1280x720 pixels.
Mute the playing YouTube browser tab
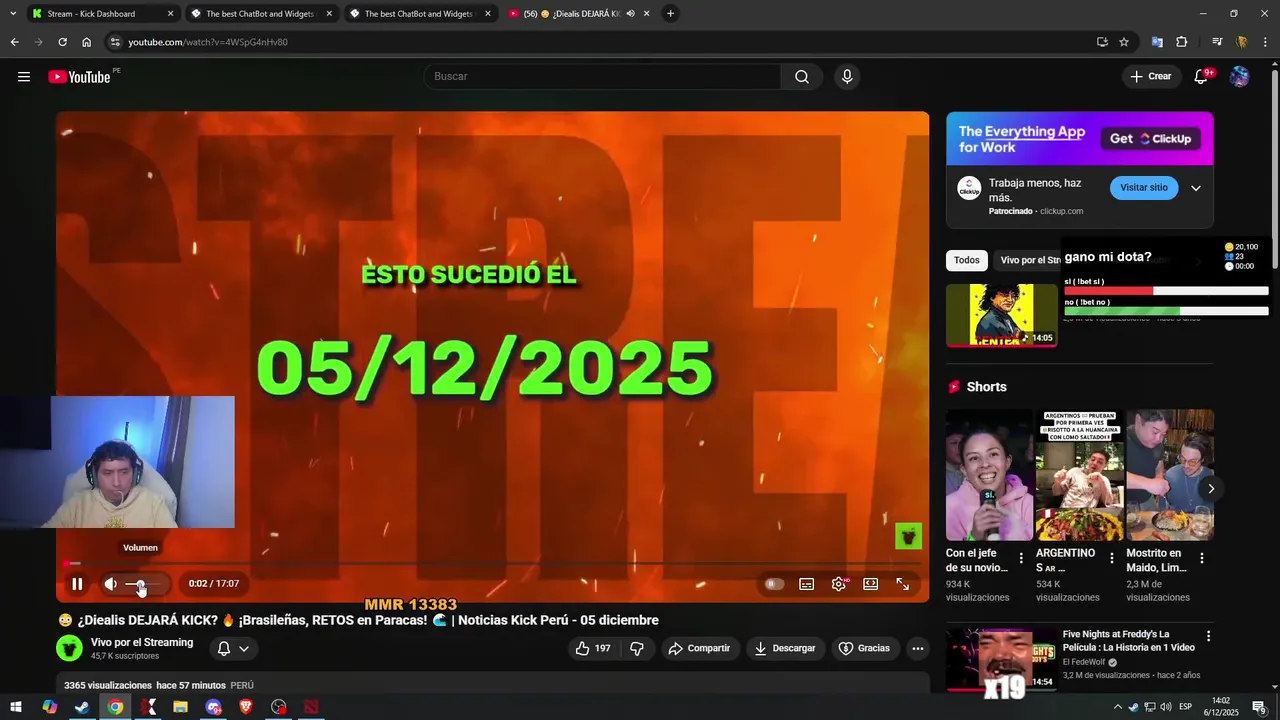tap(631, 14)
